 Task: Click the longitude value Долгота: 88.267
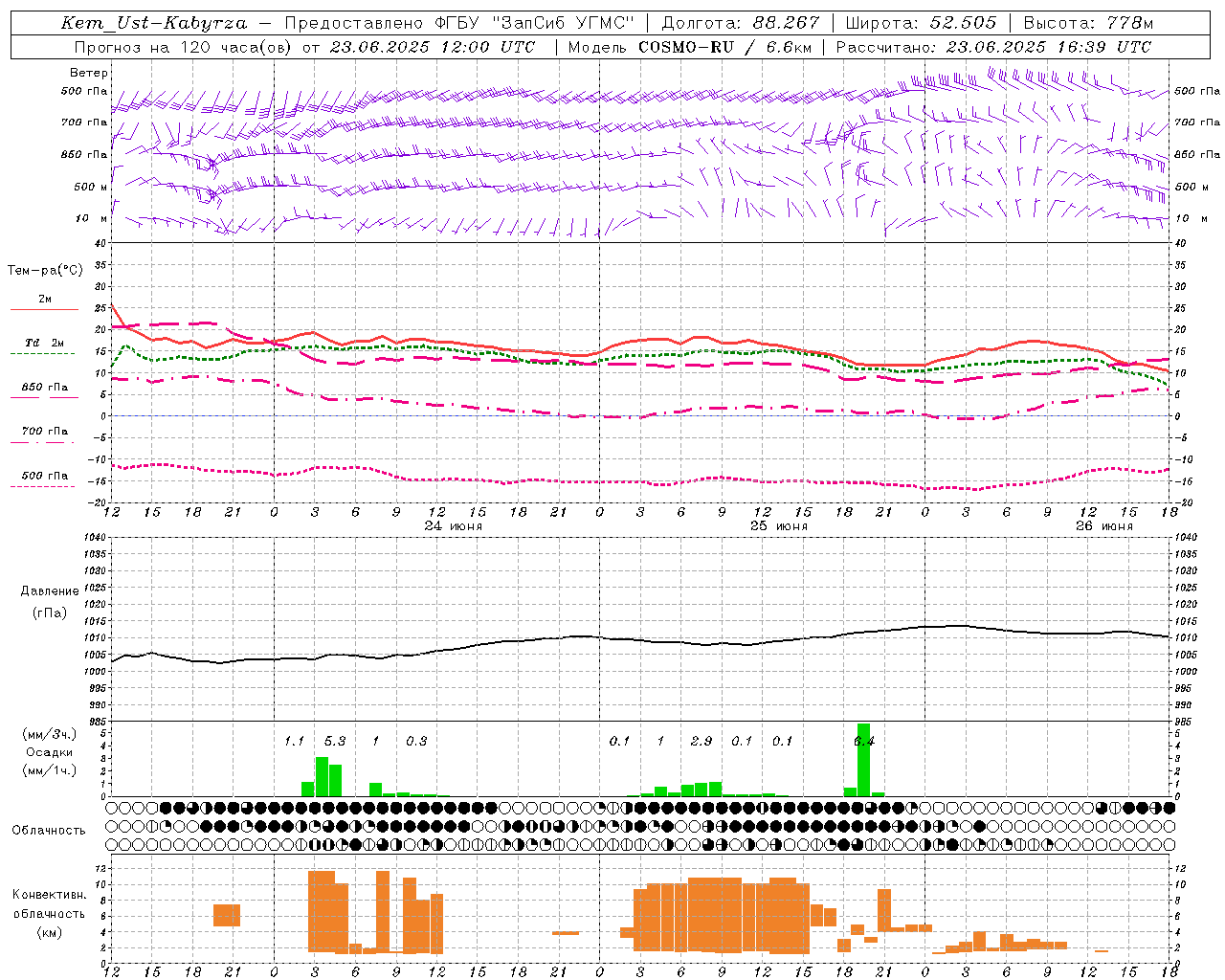coord(741,23)
